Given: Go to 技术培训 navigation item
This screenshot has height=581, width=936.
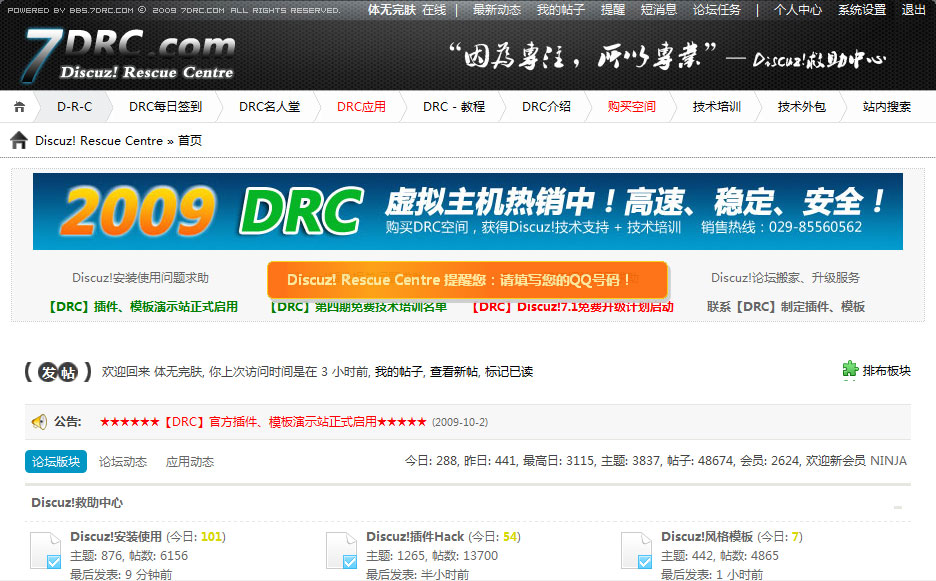Looking at the screenshot, I should [x=716, y=107].
